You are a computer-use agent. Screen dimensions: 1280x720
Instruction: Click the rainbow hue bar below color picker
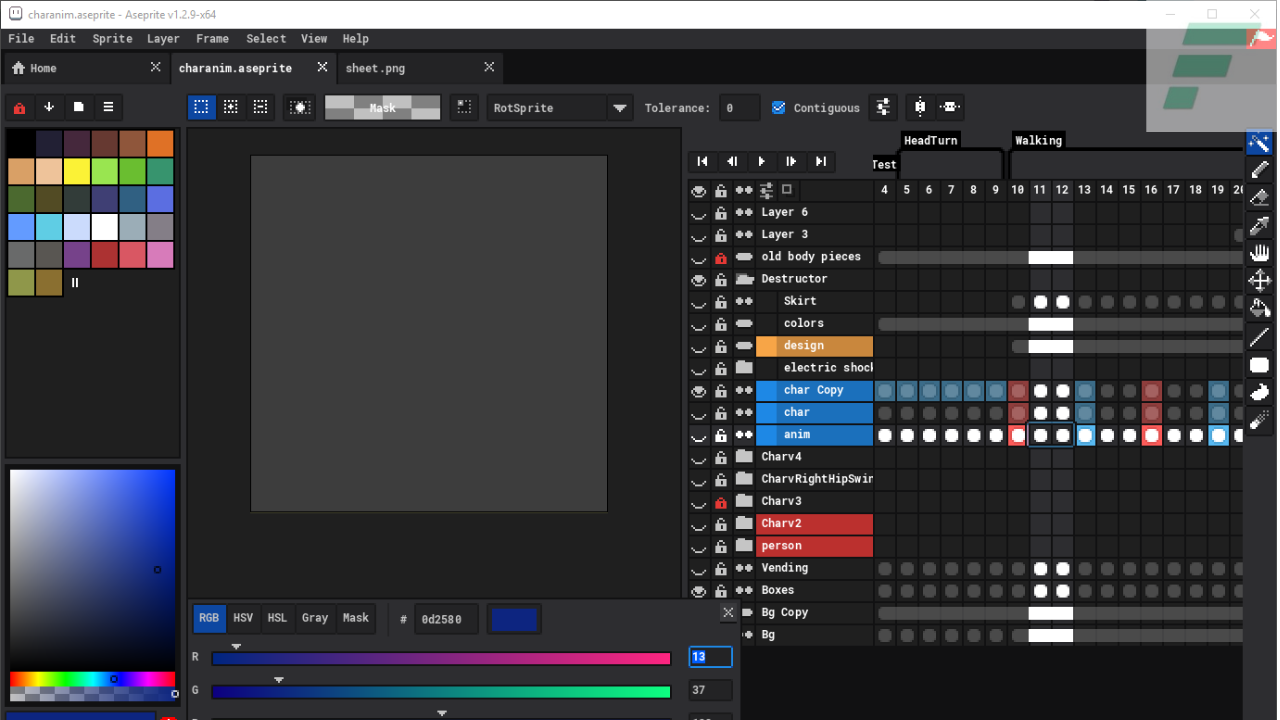(93, 679)
